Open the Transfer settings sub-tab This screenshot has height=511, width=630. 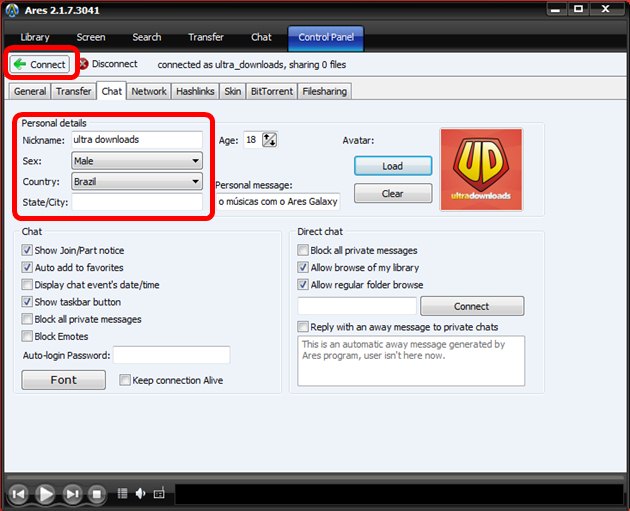[x=74, y=92]
